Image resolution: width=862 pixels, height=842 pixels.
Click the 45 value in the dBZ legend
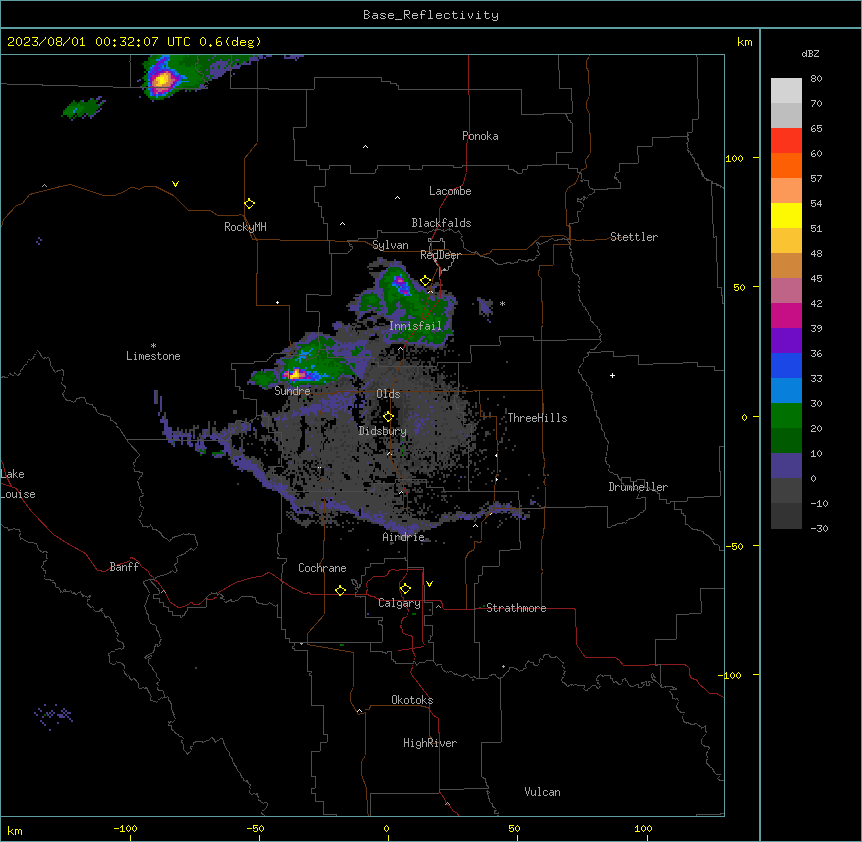tap(816, 279)
